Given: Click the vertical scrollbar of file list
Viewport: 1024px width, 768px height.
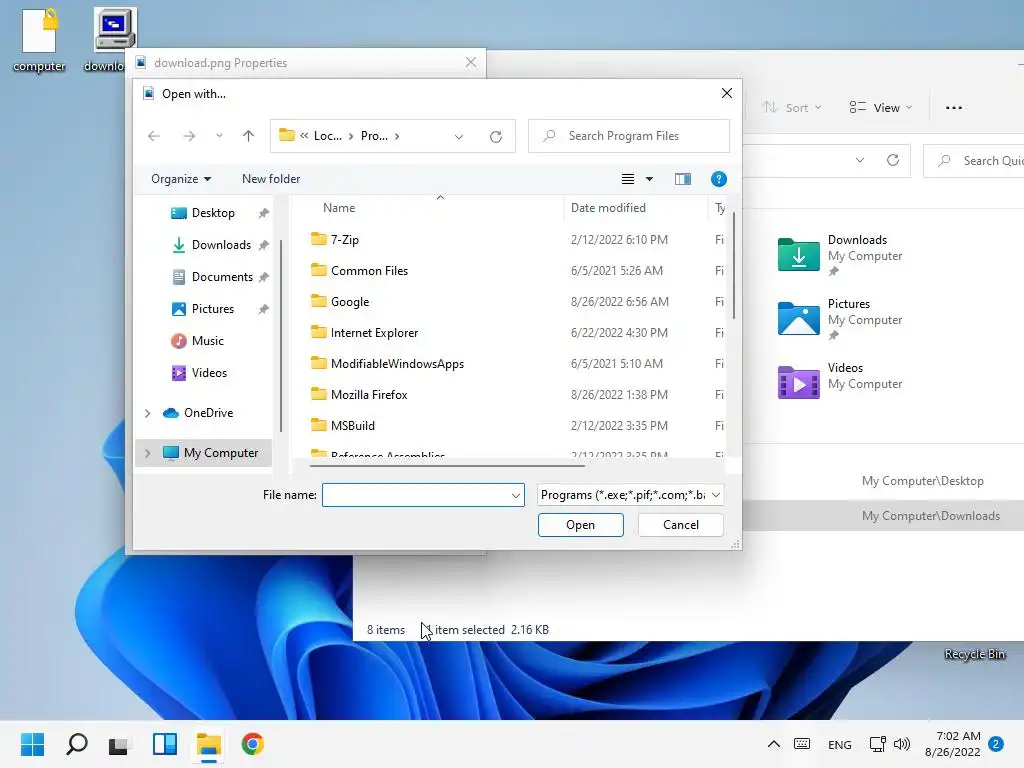Looking at the screenshot, I should click(x=734, y=265).
